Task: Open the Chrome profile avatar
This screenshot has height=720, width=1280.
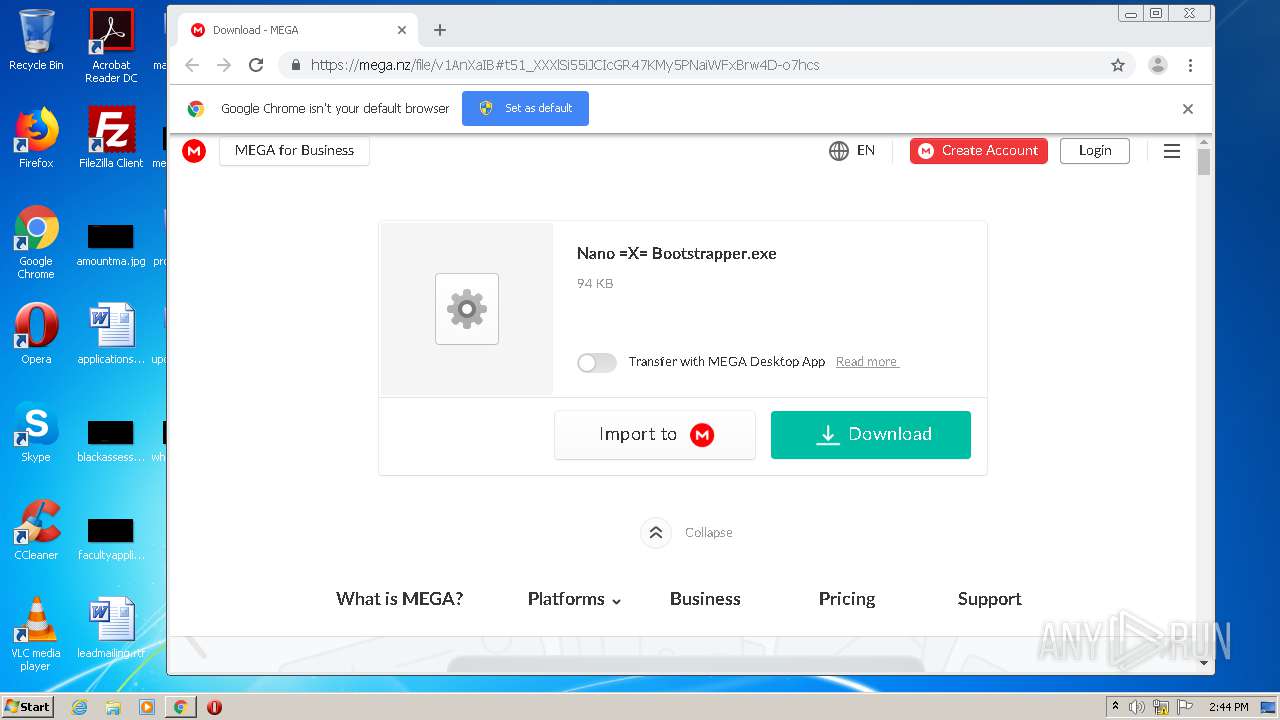Action: (x=1158, y=65)
